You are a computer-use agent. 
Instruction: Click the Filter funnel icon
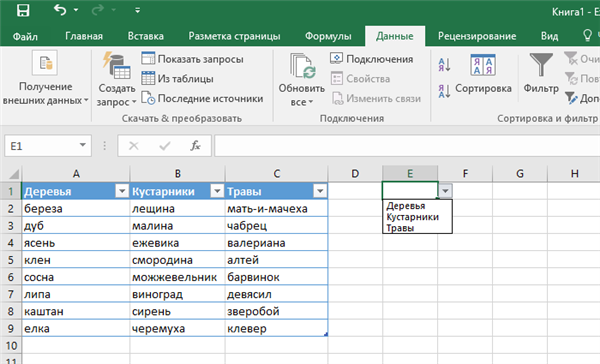click(x=541, y=64)
